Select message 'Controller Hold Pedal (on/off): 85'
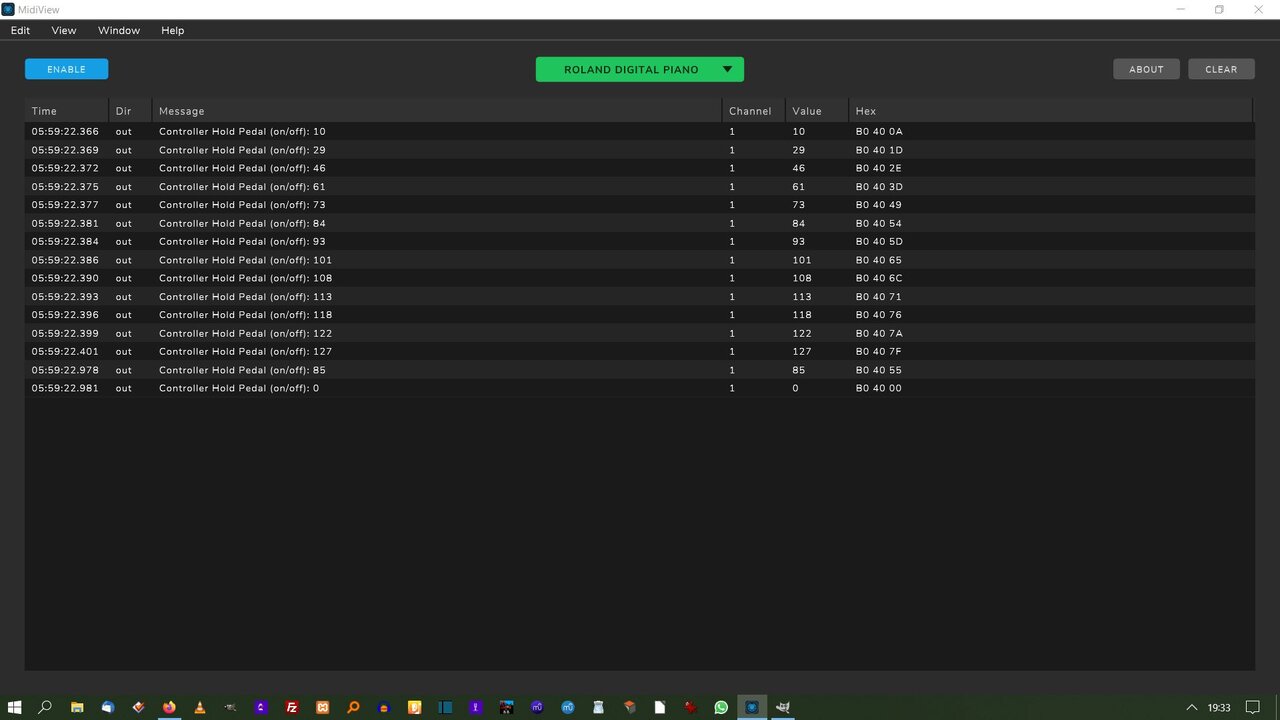The width and height of the screenshot is (1280, 720). coord(242,370)
